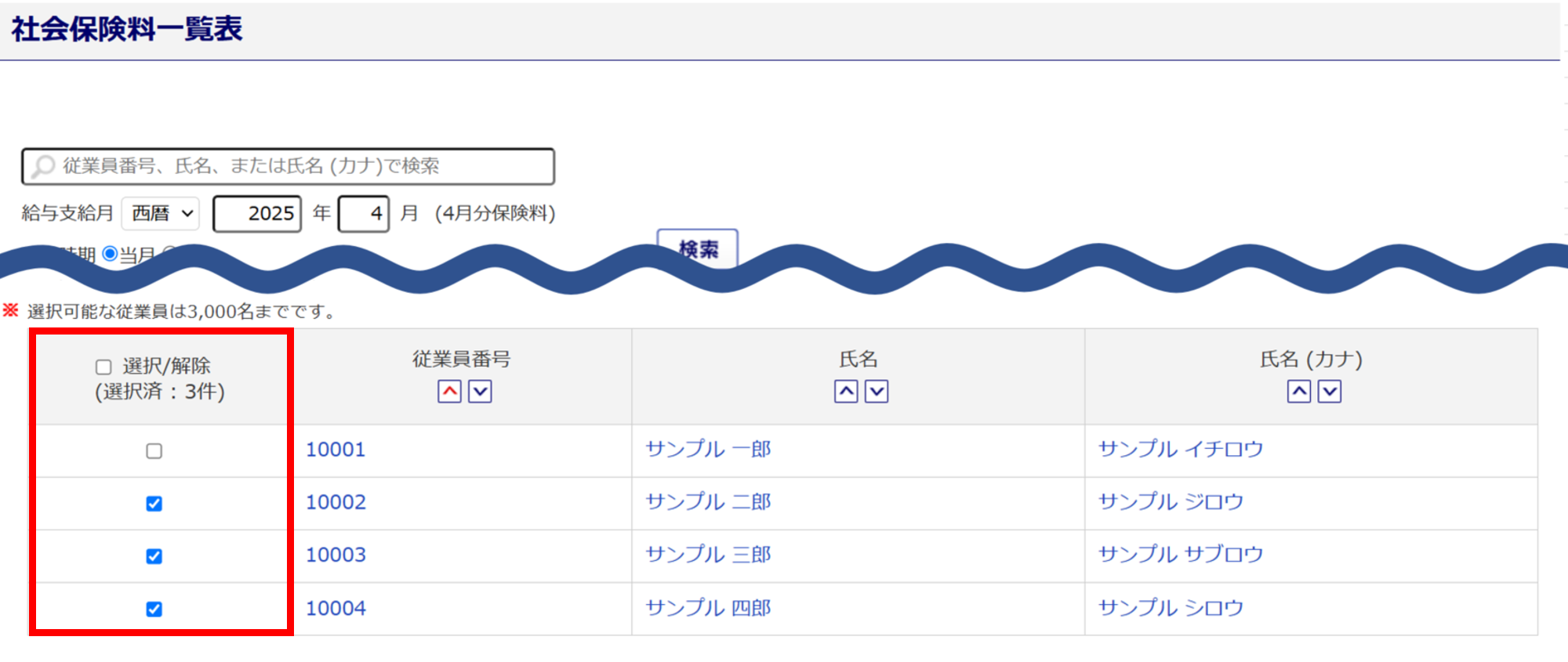
Task: Sort employee number ascending with up arrow
Action: click(449, 392)
